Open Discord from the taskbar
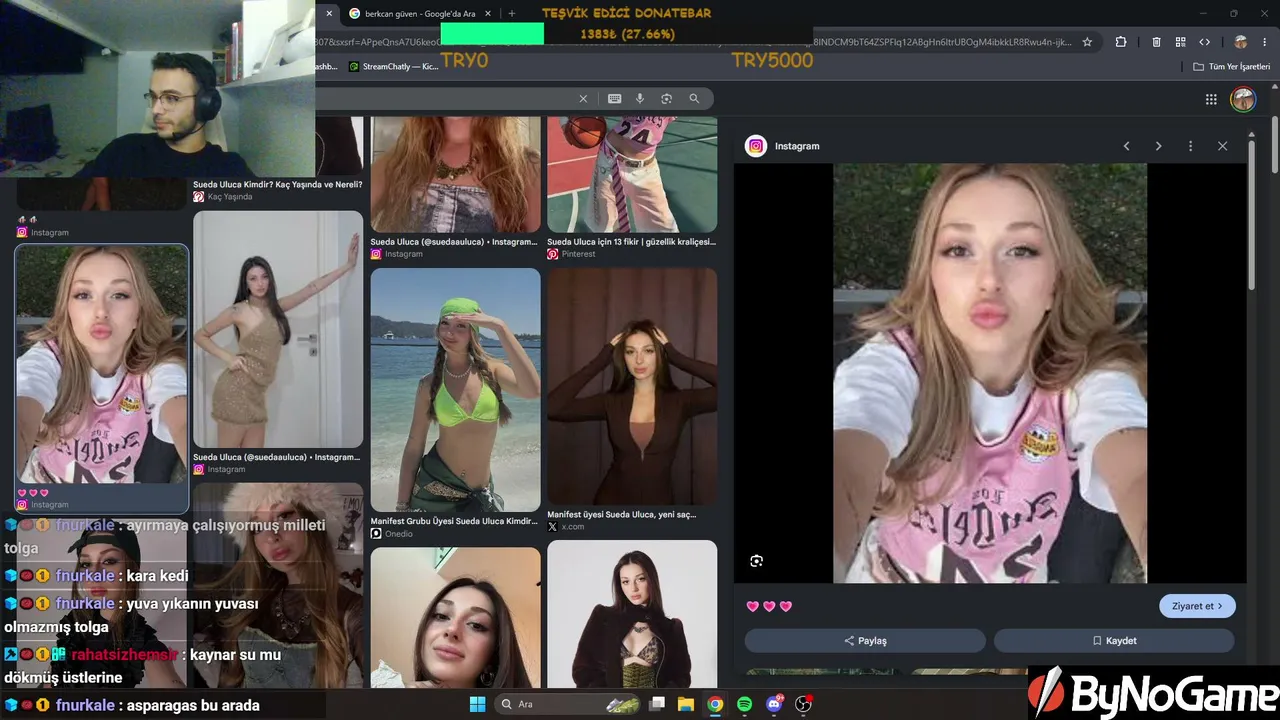The height and width of the screenshot is (720, 1280). [773, 704]
